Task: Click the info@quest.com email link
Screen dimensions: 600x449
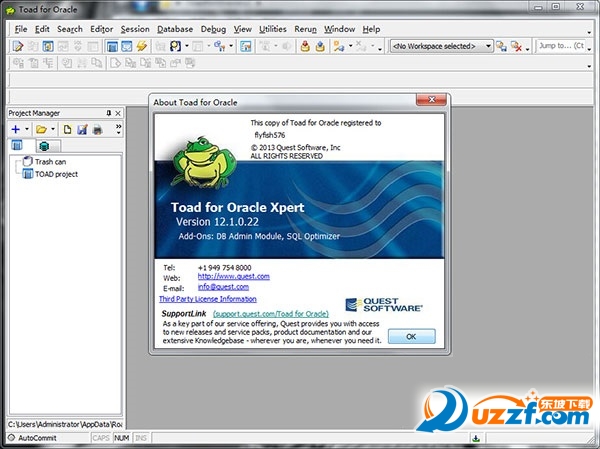Action: pos(223,287)
